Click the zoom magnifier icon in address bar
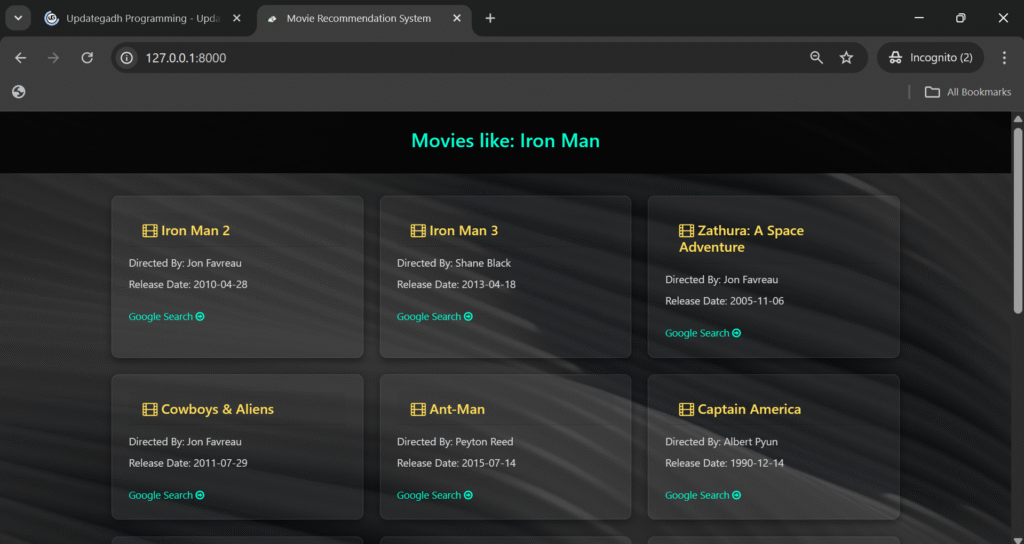 coord(816,58)
